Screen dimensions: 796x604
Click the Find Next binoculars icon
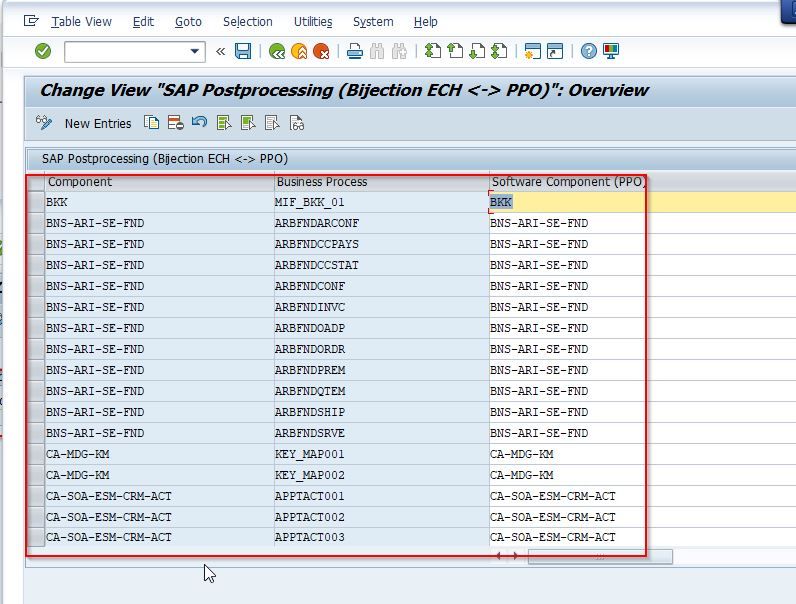(400, 51)
